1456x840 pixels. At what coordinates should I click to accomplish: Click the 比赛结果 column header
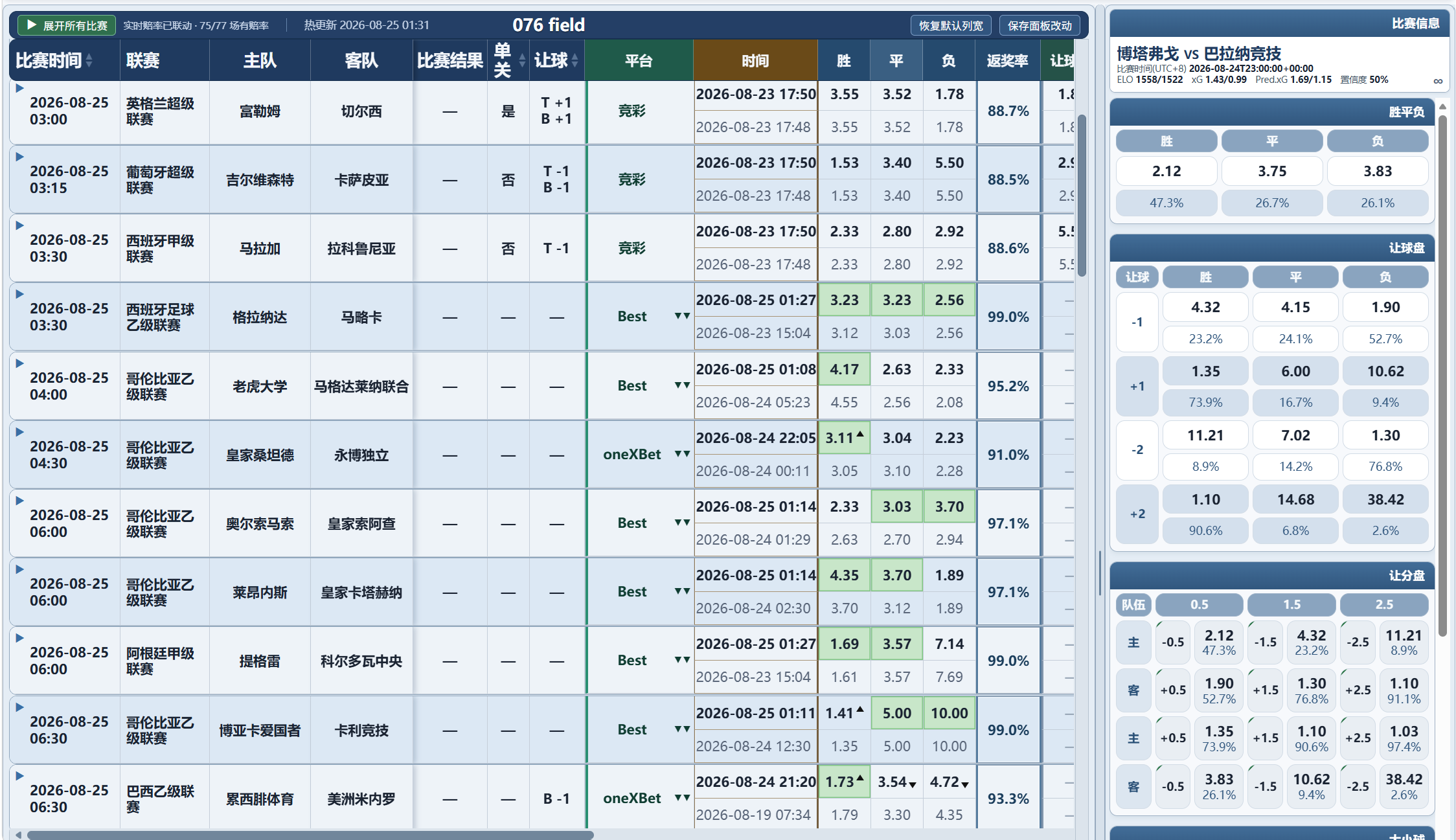pos(450,60)
